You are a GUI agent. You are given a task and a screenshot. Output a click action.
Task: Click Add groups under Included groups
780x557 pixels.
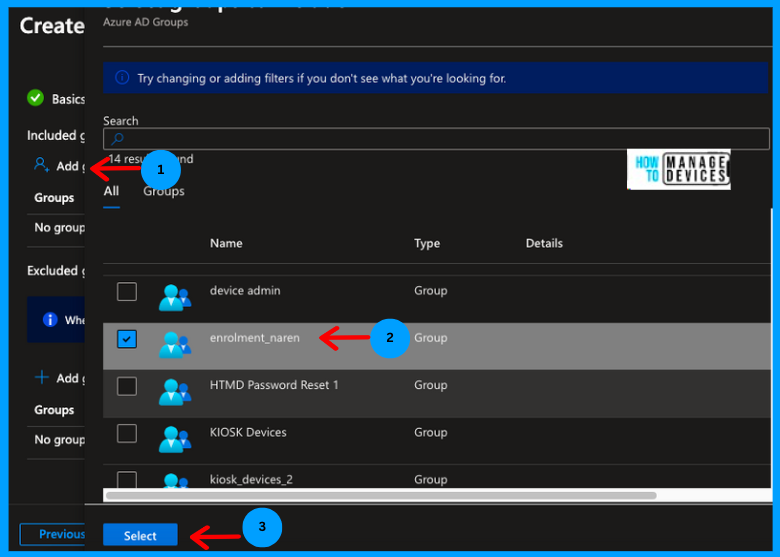click(58, 166)
